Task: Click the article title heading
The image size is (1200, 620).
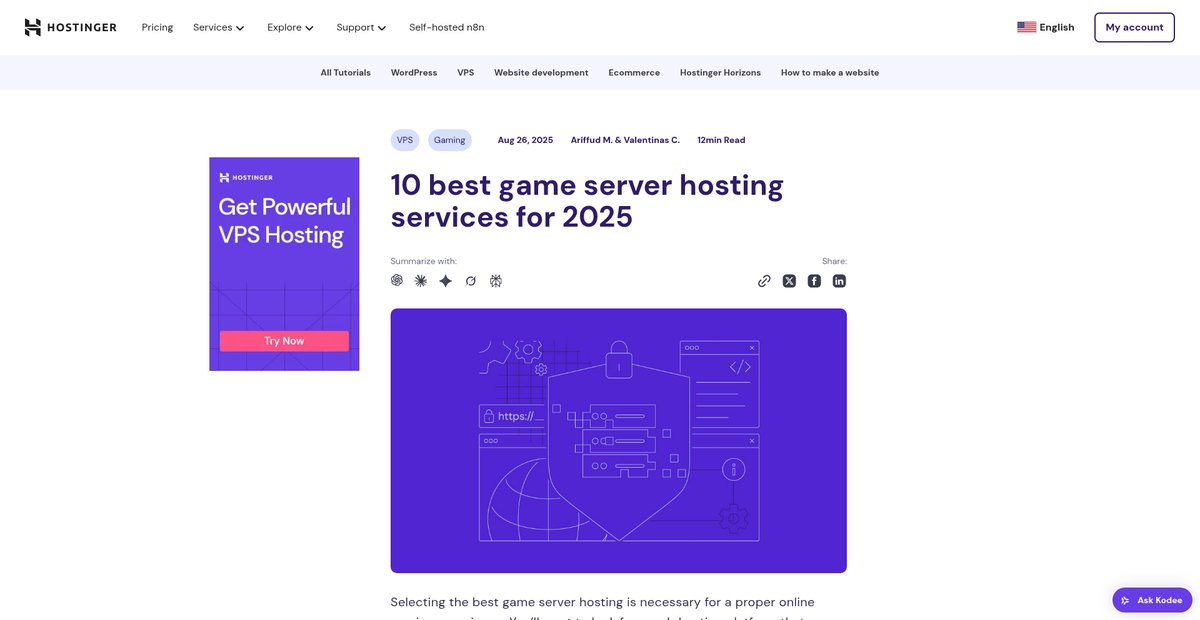Action: 587,200
